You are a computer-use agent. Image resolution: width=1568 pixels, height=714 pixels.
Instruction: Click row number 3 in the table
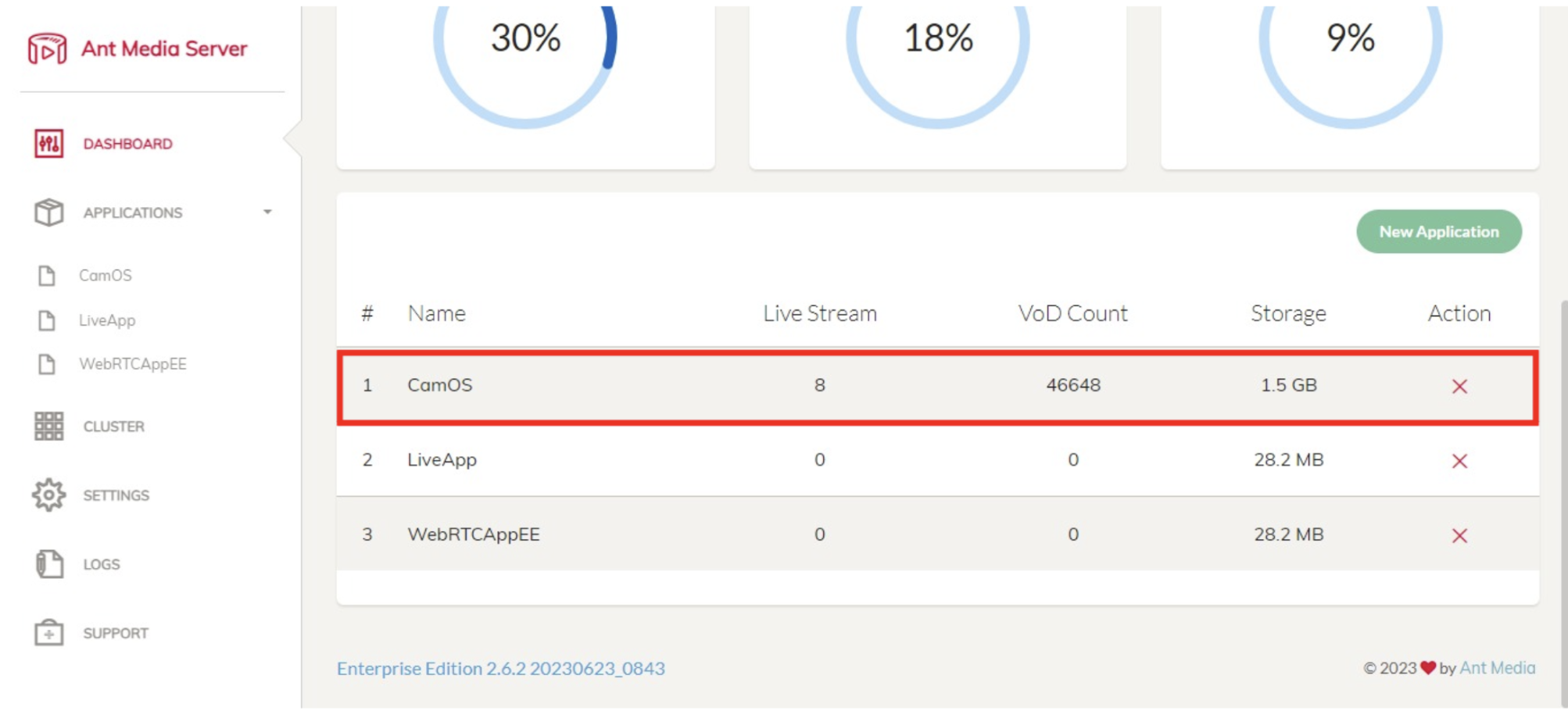coord(367,535)
